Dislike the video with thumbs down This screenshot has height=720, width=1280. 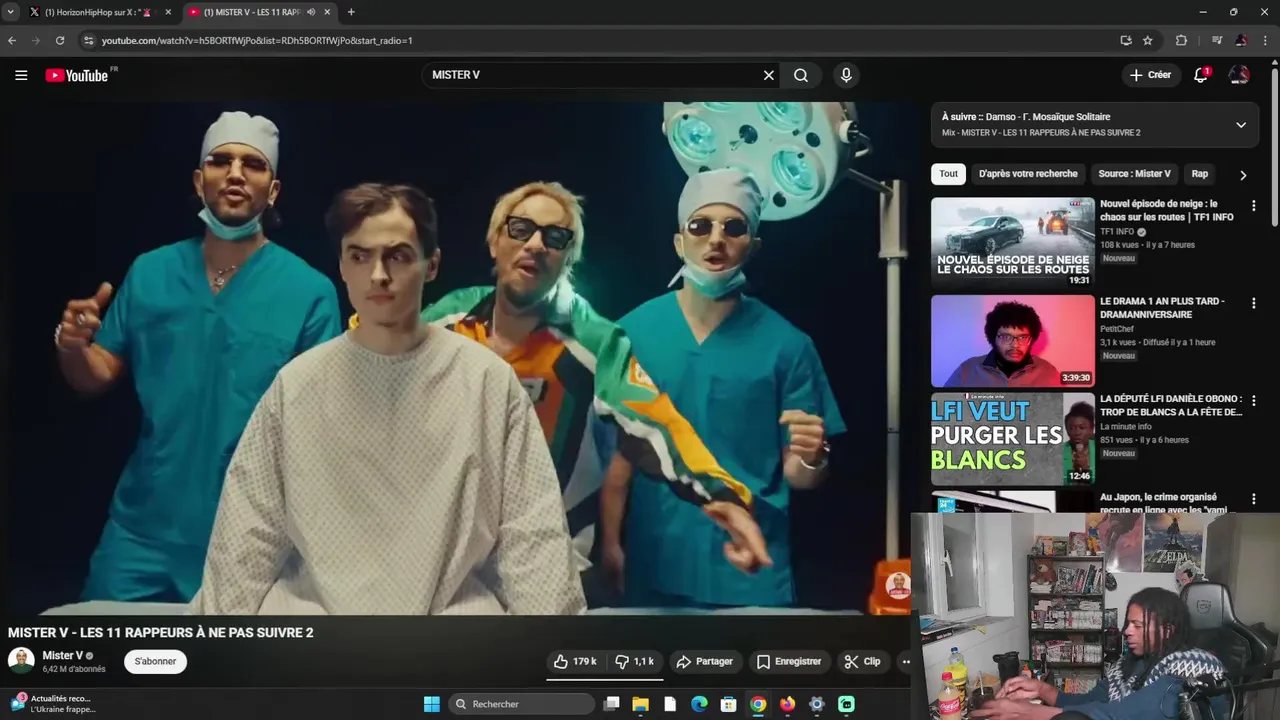[635, 661]
